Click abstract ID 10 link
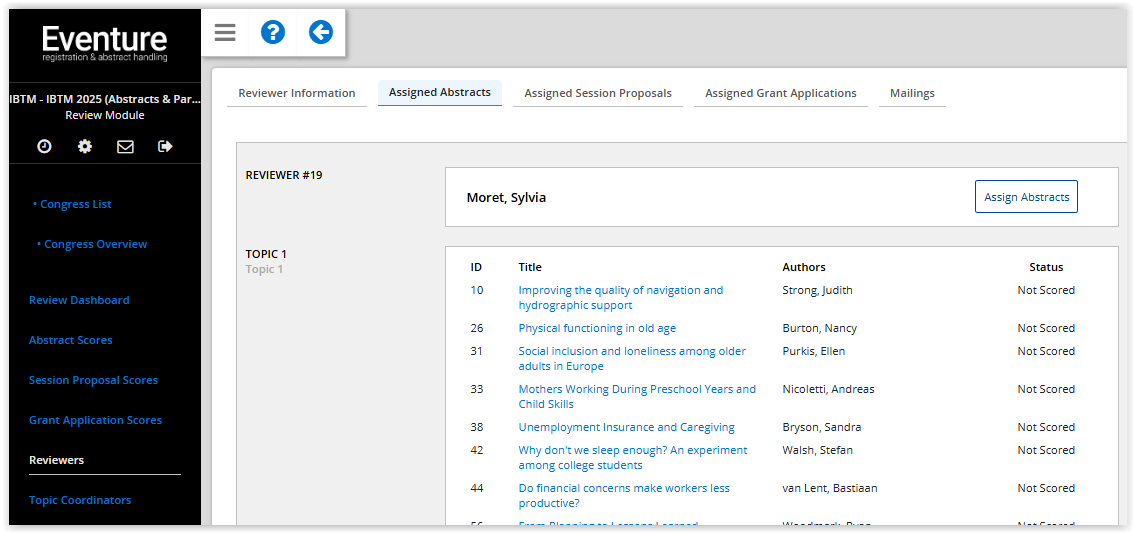 (x=477, y=290)
